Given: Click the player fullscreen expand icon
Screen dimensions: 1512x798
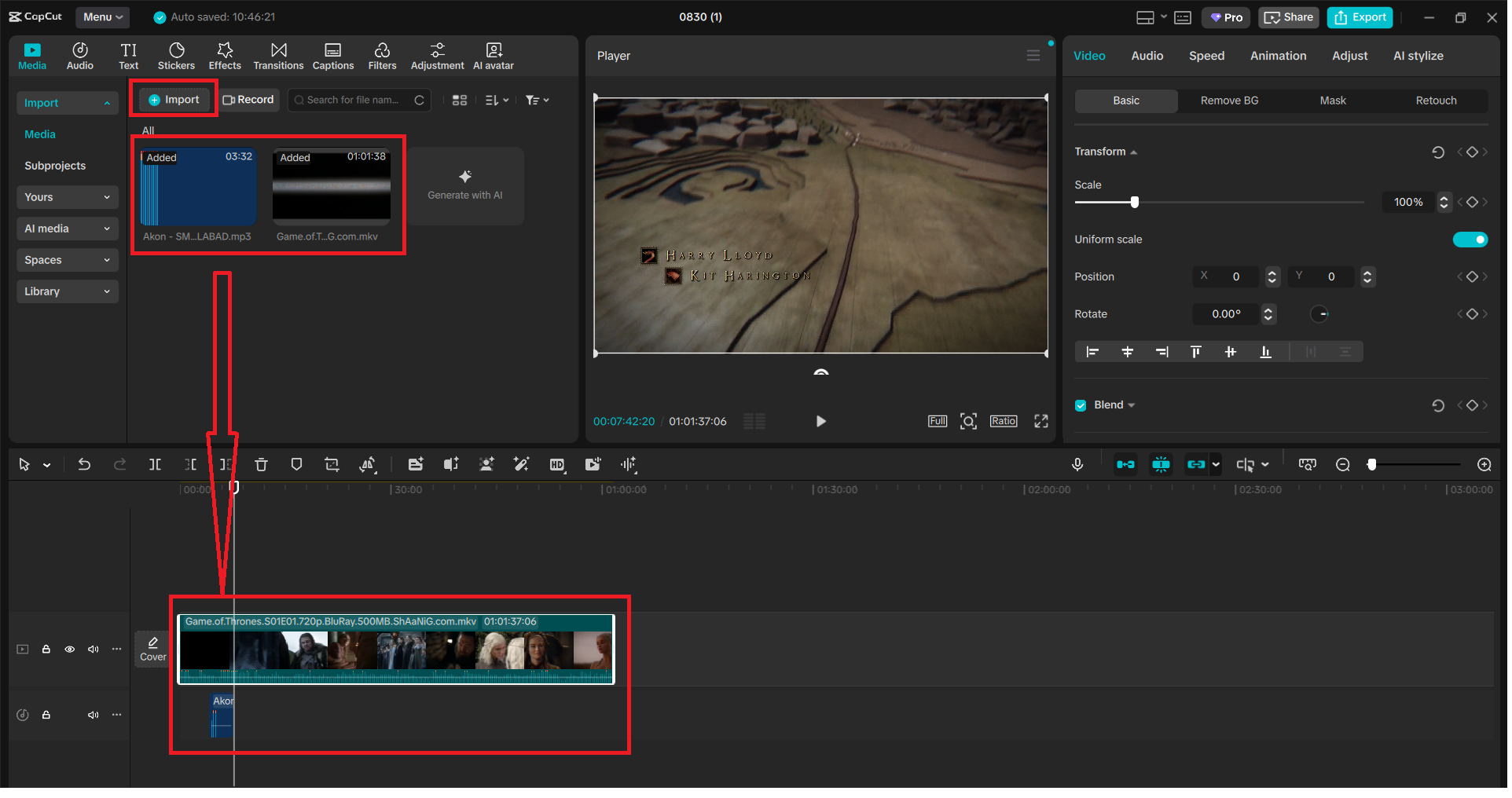Looking at the screenshot, I should pyautogui.click(x=1041, y=422).
